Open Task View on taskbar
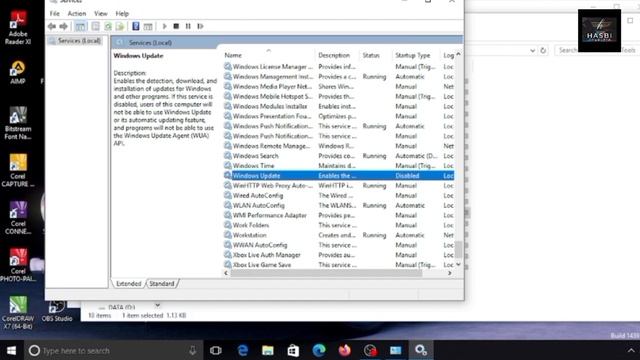The width and height of the screenshot is (640, 360). click(216, 351)
